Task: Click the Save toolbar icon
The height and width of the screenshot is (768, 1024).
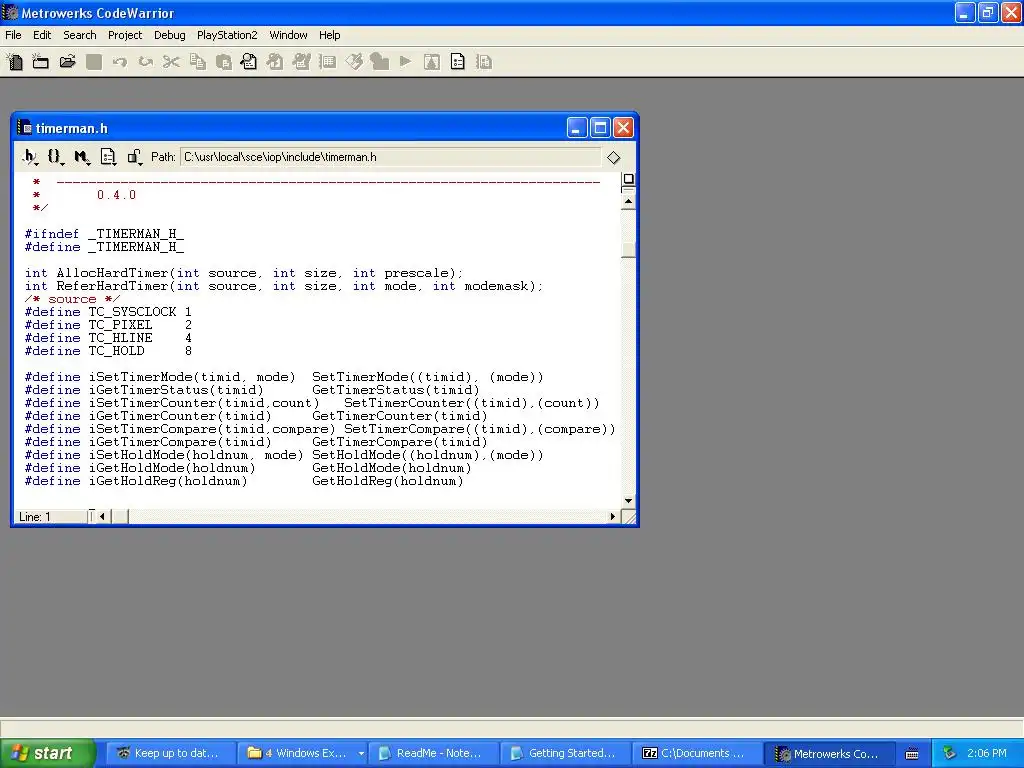Action: click(x=94, y=62)
